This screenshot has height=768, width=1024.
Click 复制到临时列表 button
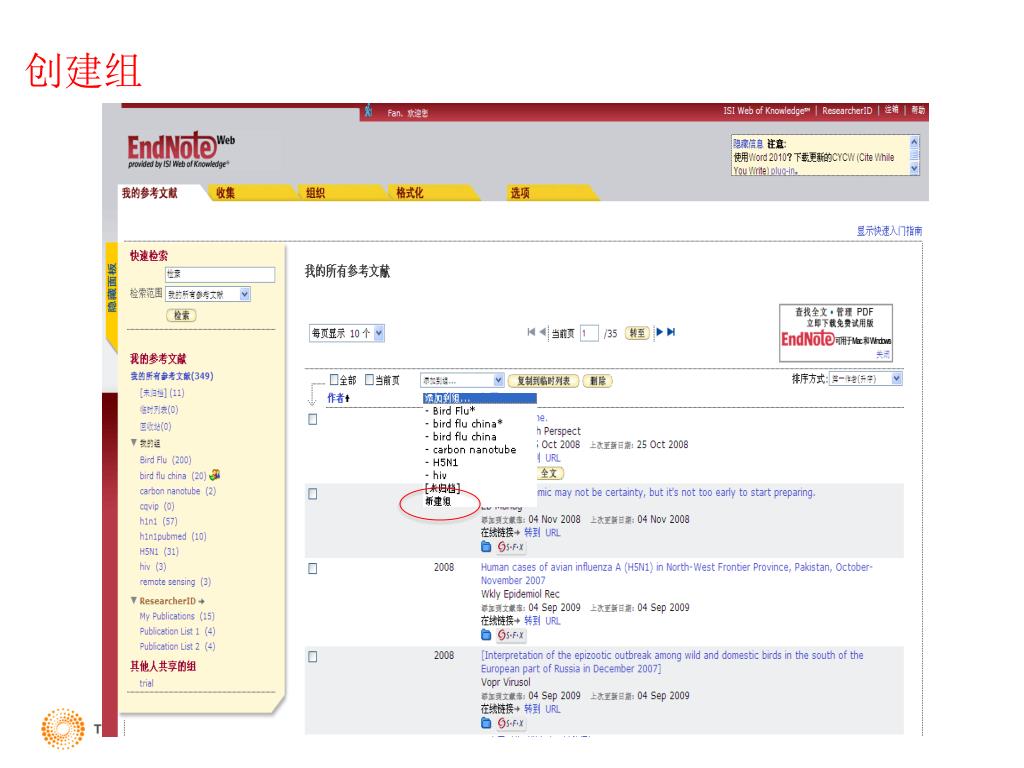[x=543, y=381]
